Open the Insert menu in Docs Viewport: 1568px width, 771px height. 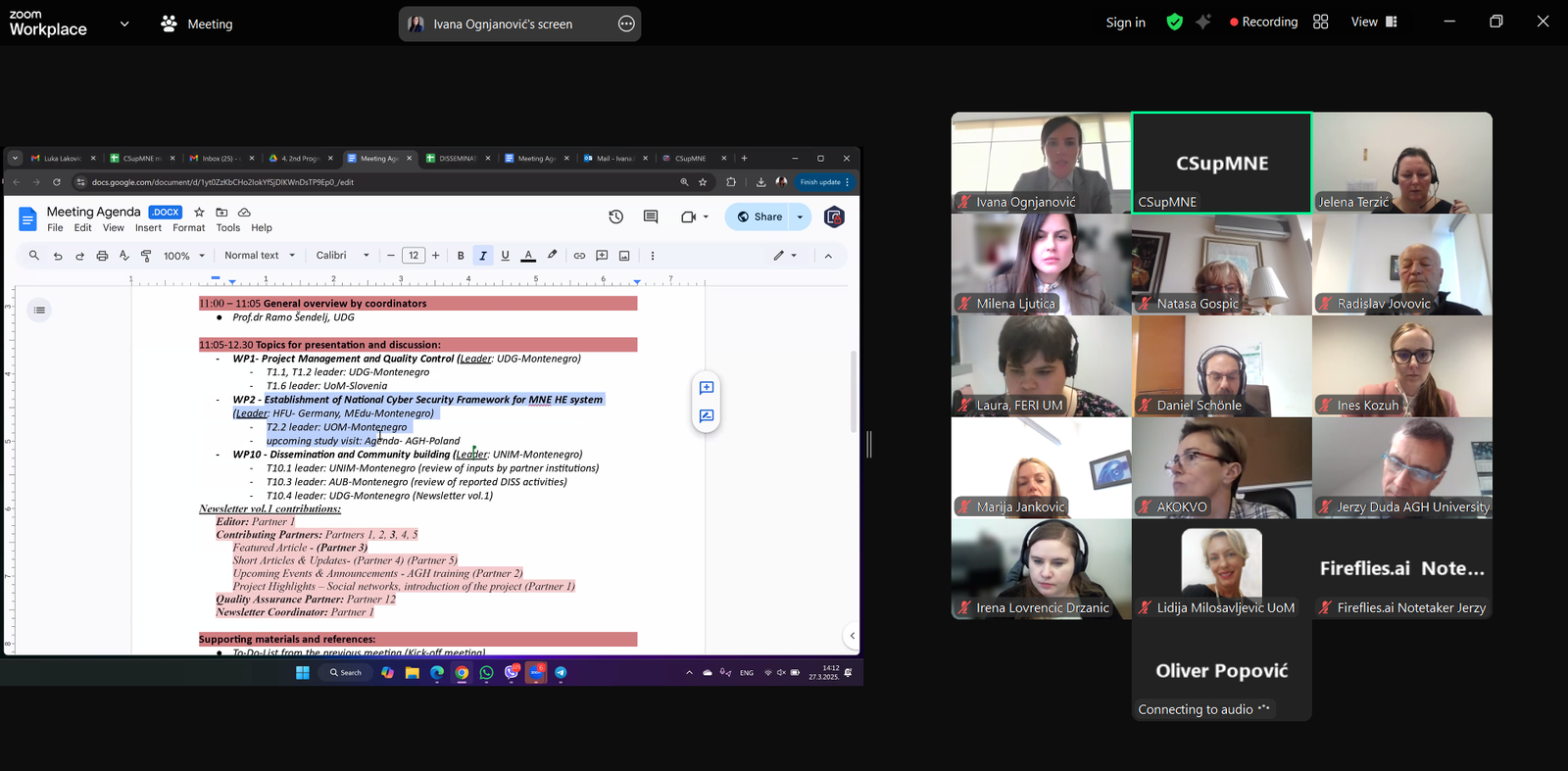pos(148,228)
